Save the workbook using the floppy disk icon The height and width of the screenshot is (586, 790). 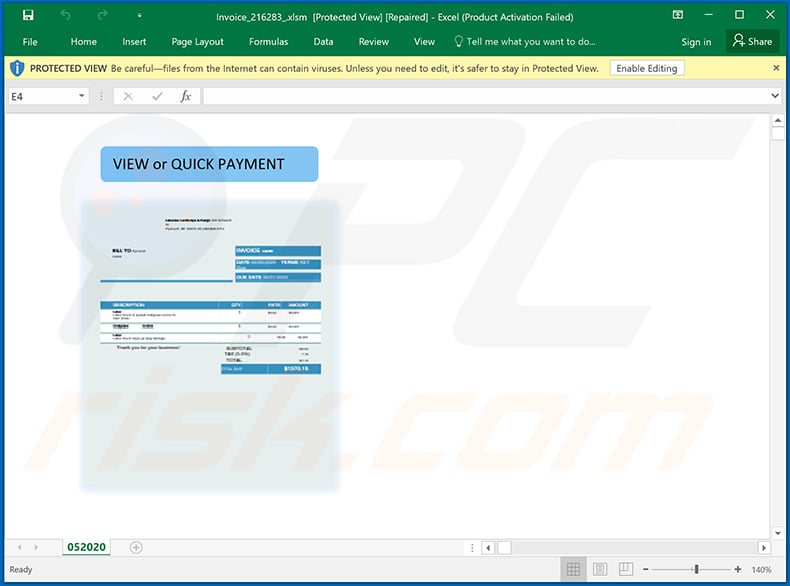[28, 15]
